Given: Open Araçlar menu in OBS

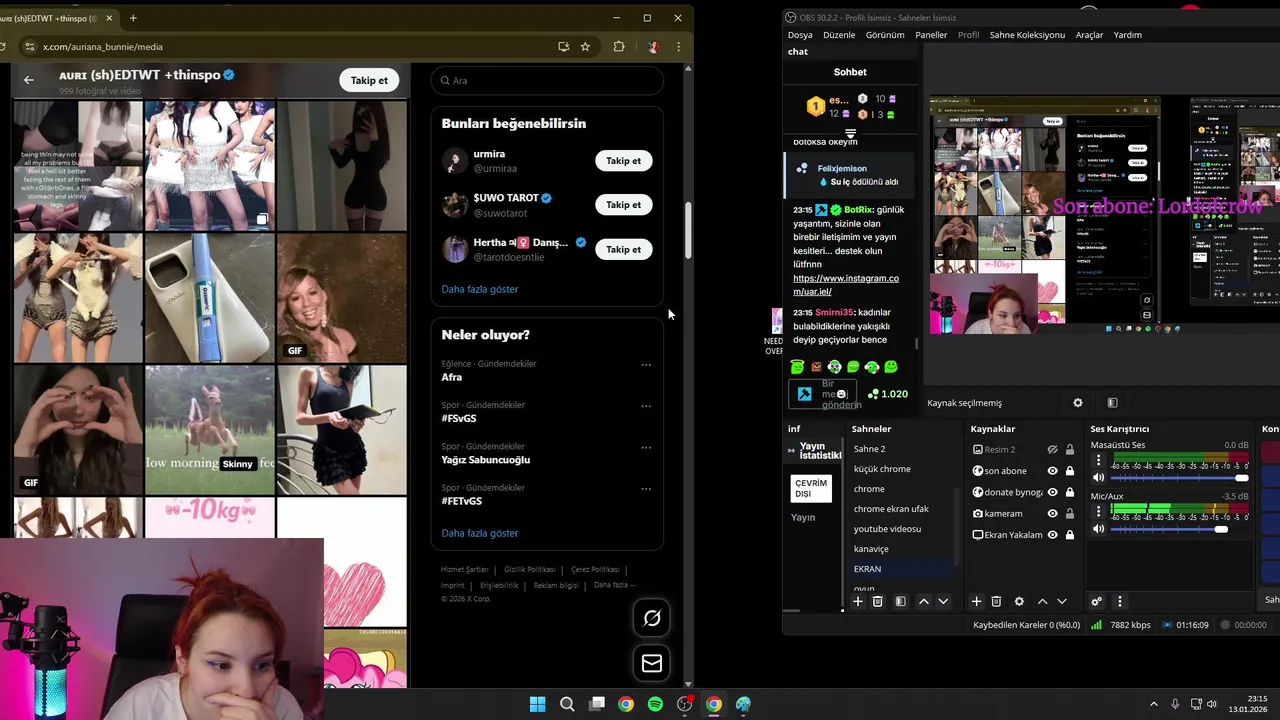Looking at the screenshot, I should click(1089, 35).
